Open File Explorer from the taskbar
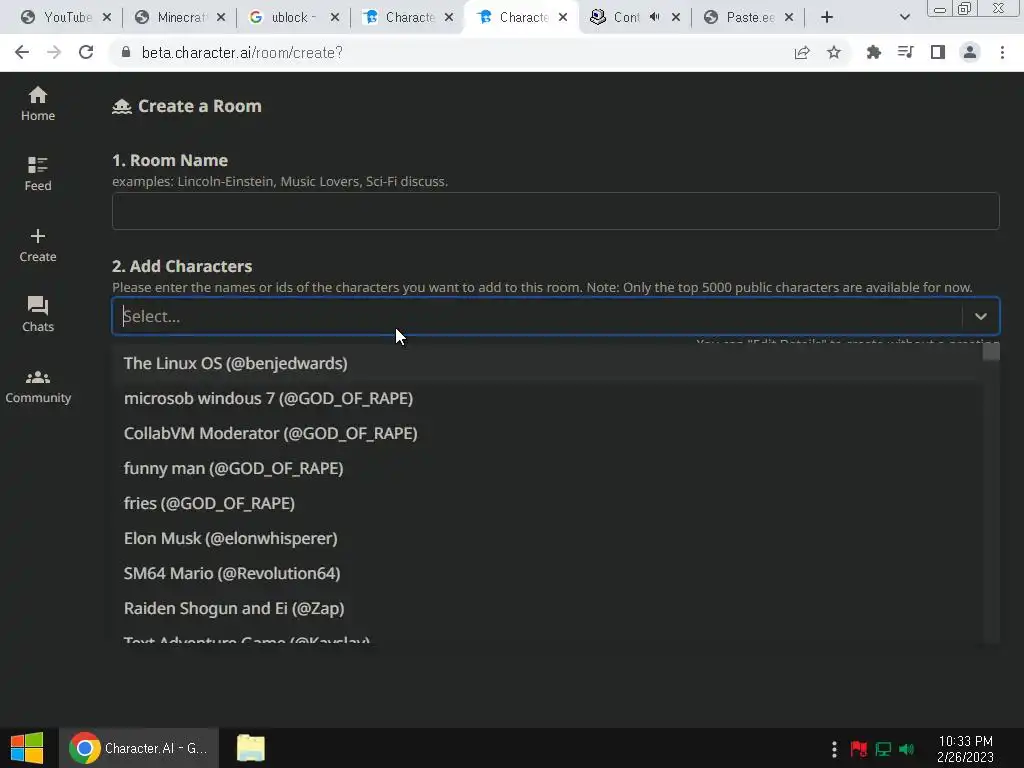 (x=251, y=748)
